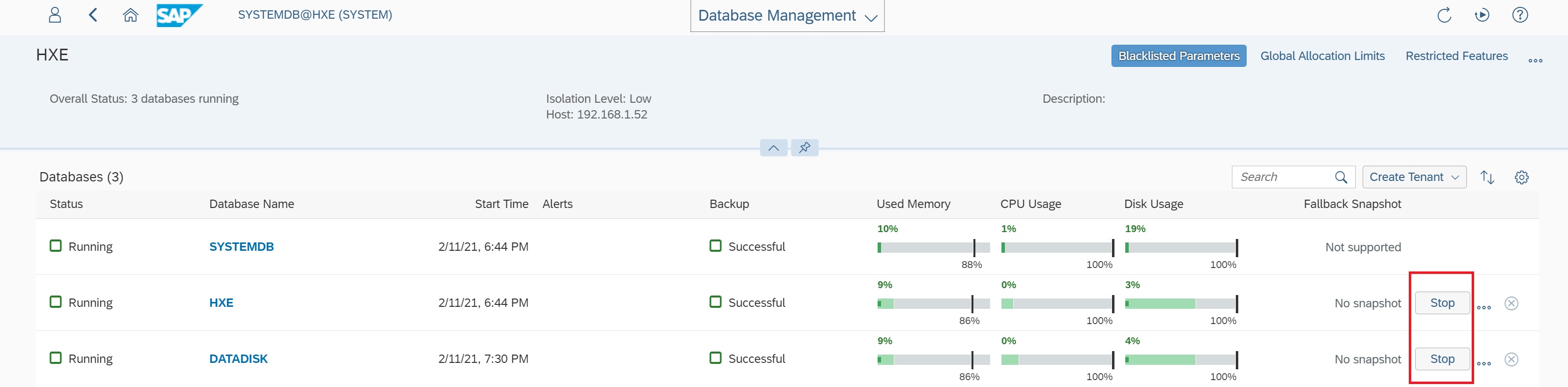Open the home page icon

pos(130,15)
